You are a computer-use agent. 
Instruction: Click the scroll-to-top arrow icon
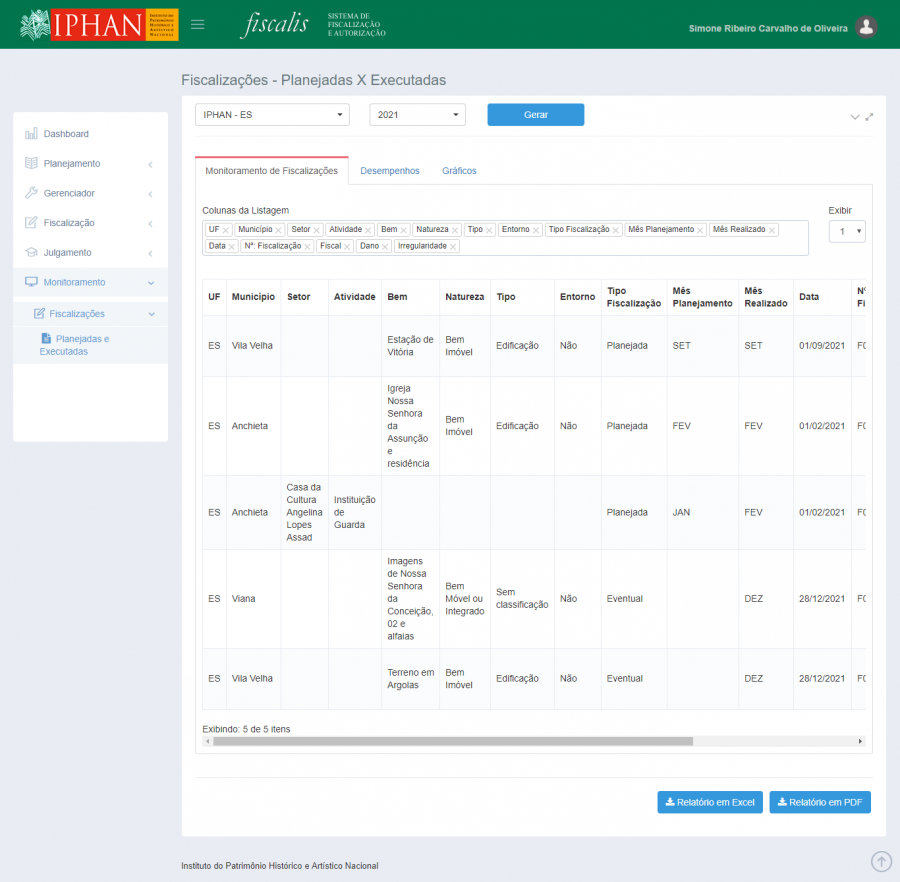881,861
